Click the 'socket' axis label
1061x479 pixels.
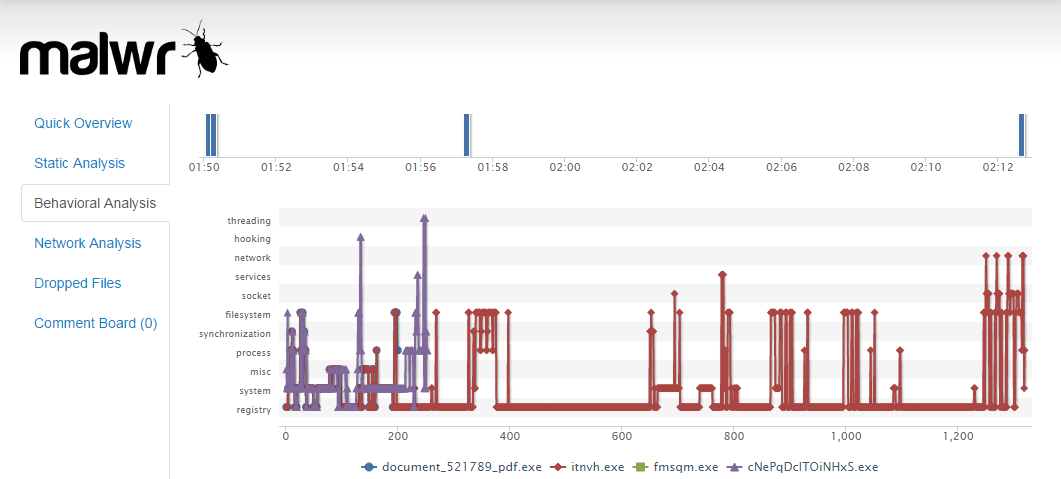(x=256, y=296)
